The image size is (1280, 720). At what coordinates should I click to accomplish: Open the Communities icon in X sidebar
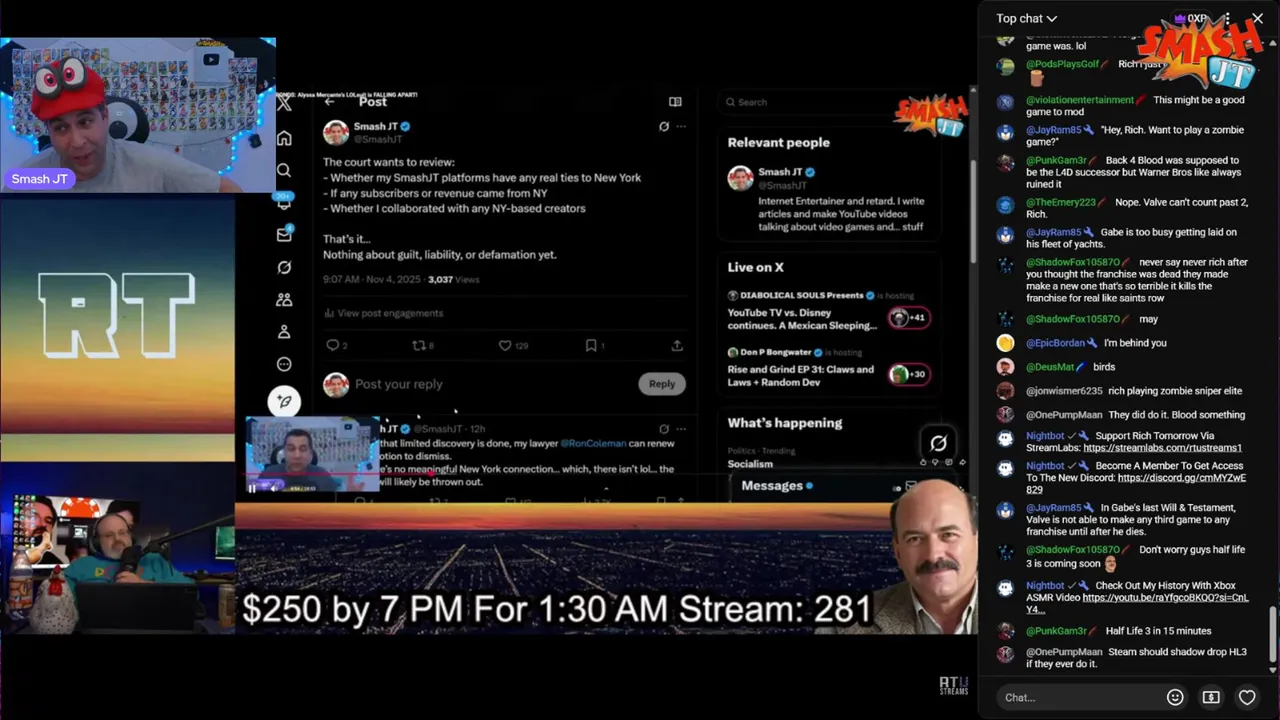[284, 299]
